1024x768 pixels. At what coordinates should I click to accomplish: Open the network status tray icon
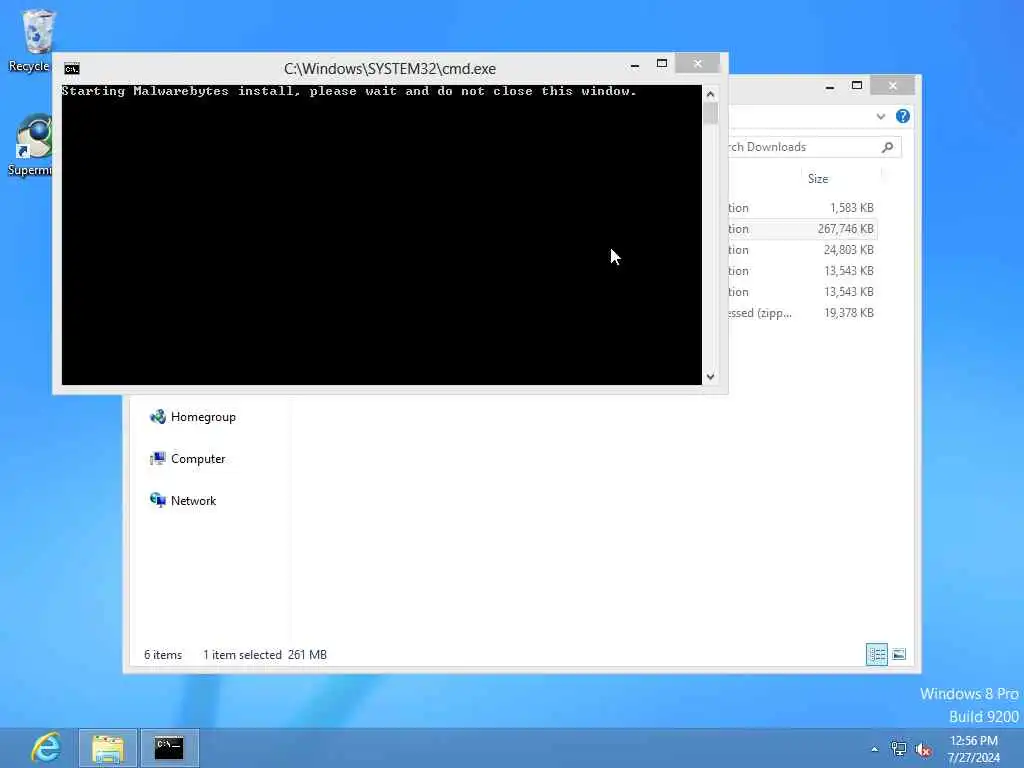coord(899,749)
